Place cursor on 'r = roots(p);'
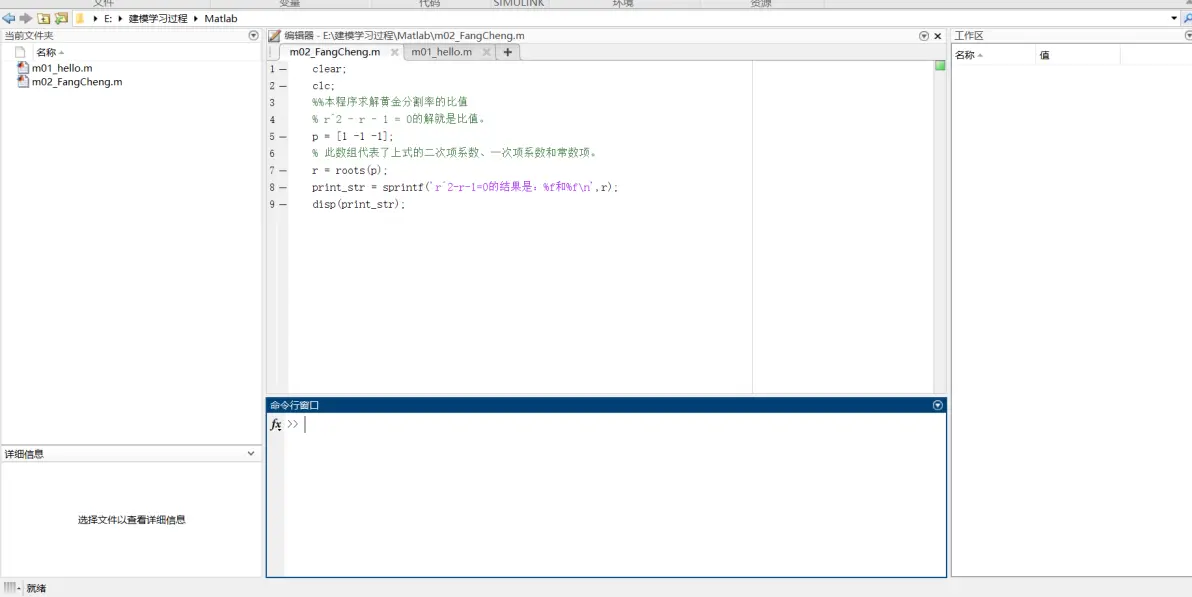Image resolution: width=1192 pixels, height=597 pixels. (350, 170)
